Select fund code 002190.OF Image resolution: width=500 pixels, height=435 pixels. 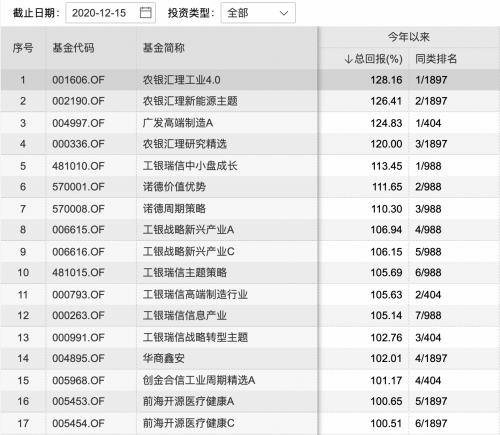(x=78, y=101)
